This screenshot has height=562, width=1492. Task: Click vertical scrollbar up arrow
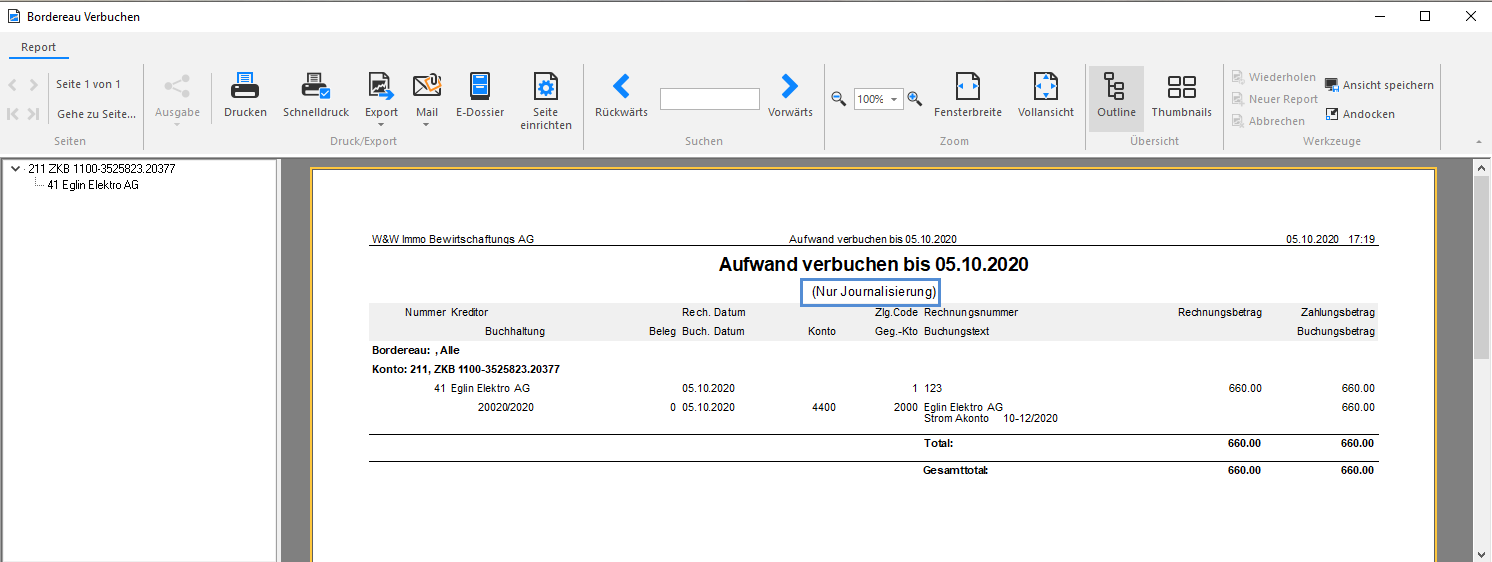pyautogui.click(x=1482, y=167)
